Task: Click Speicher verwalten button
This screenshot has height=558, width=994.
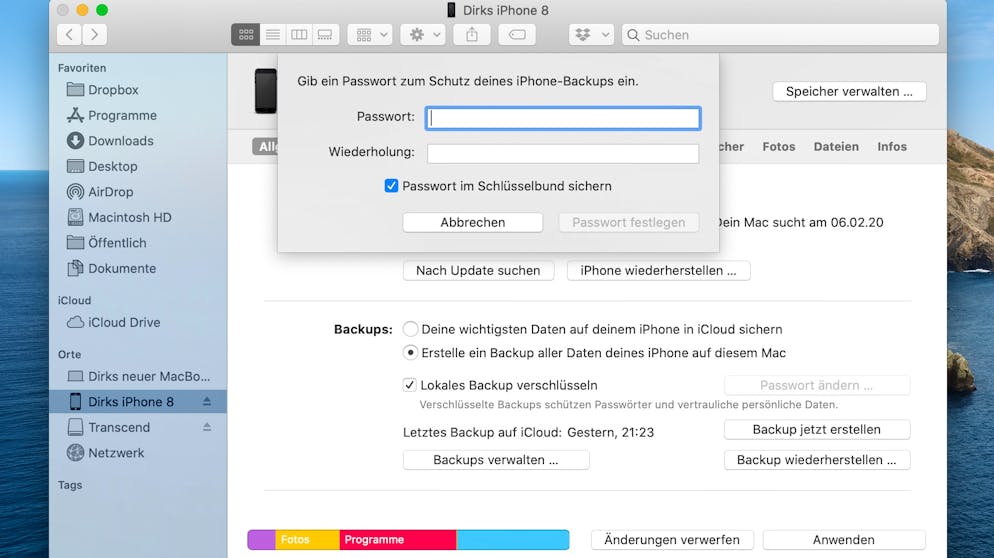Action: pyautogui.click(x=849, y=91)
